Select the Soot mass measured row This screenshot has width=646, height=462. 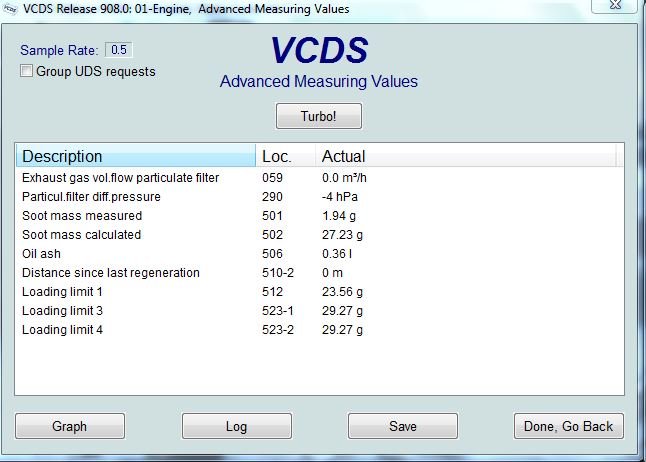319,216
